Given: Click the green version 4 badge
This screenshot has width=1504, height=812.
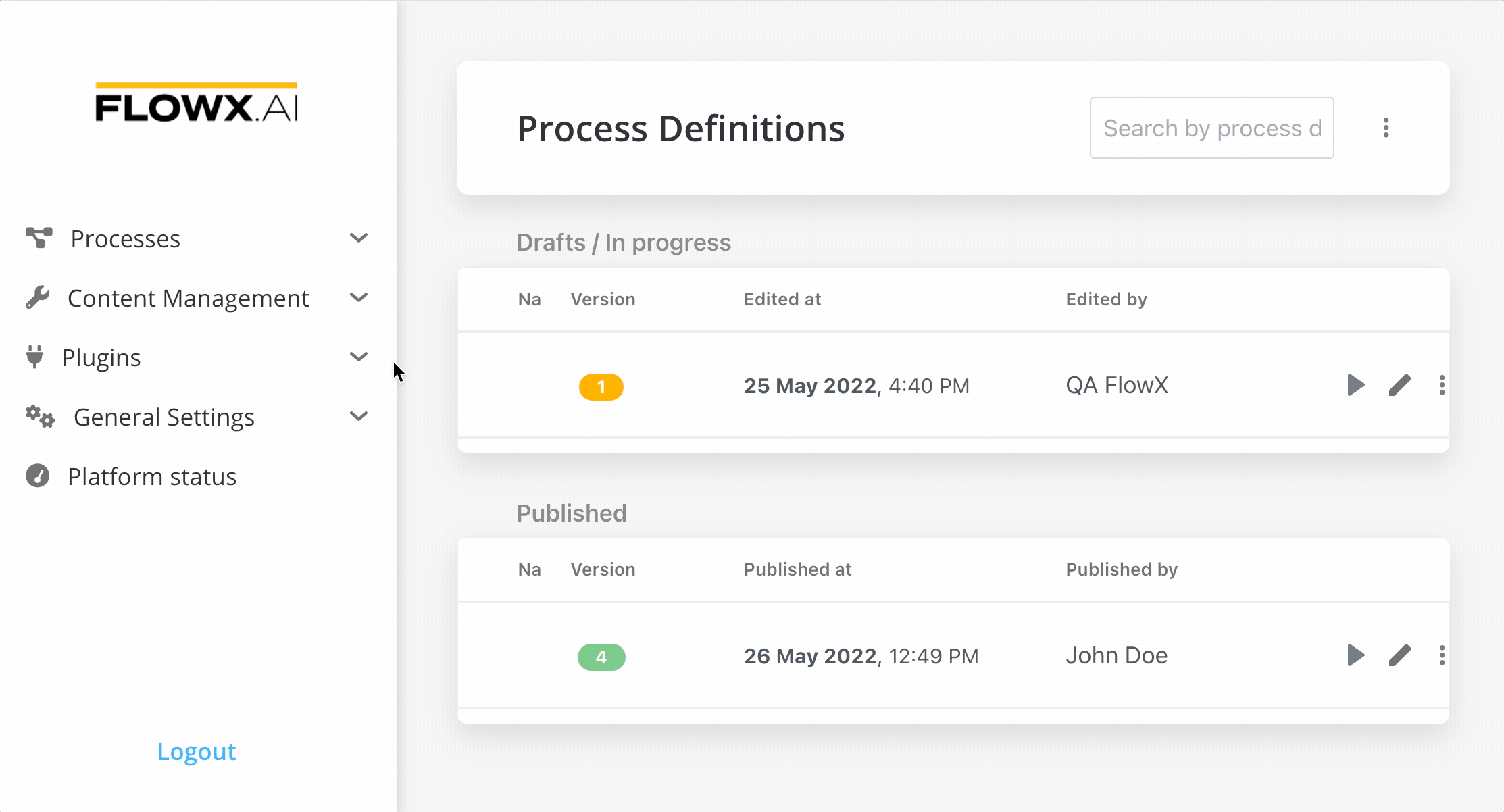Looking at the screenshot, I should click(601, 657).
